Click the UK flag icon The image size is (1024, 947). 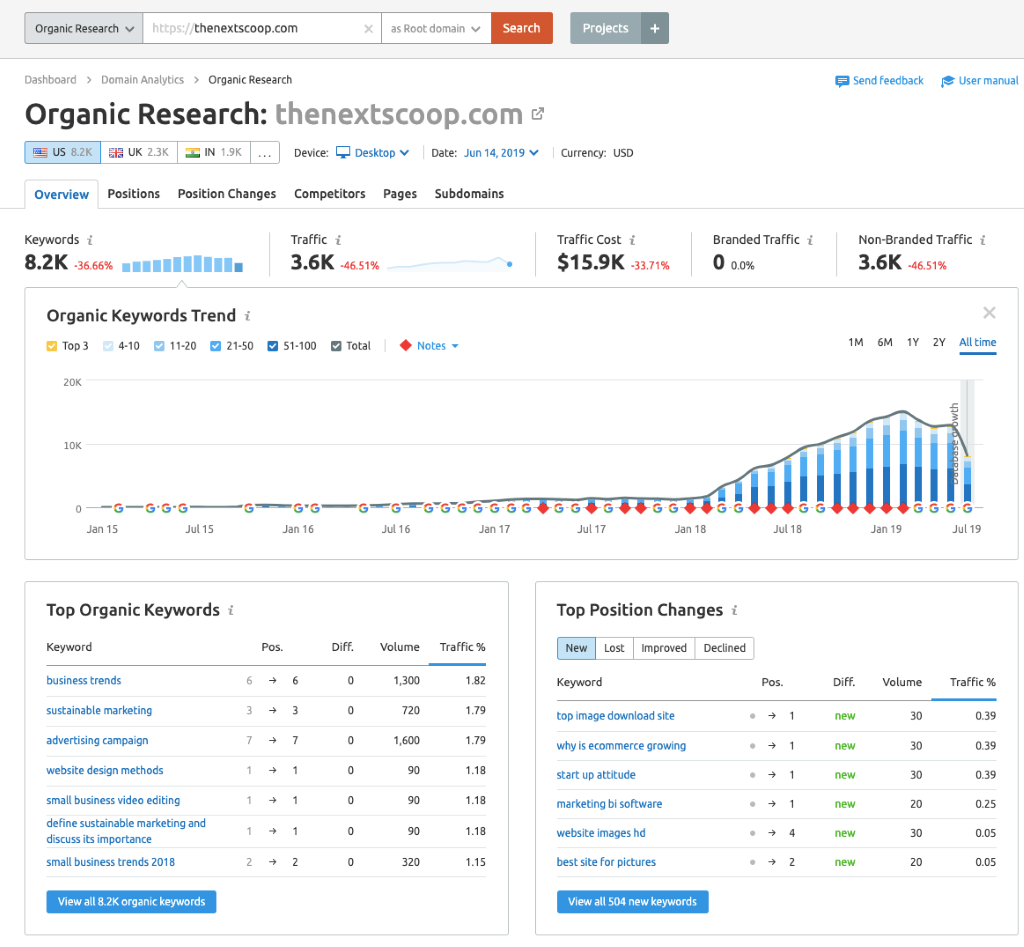[x=116, y=152]
